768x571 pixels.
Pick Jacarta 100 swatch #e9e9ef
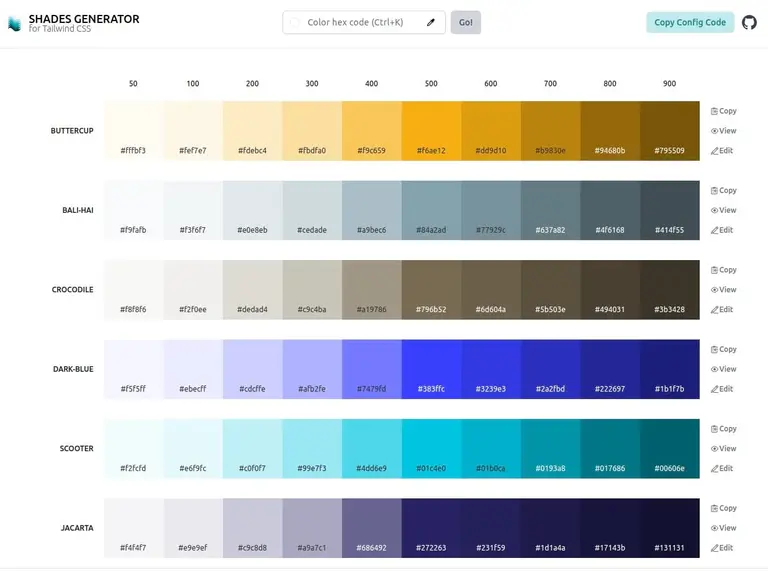point(193,528)
